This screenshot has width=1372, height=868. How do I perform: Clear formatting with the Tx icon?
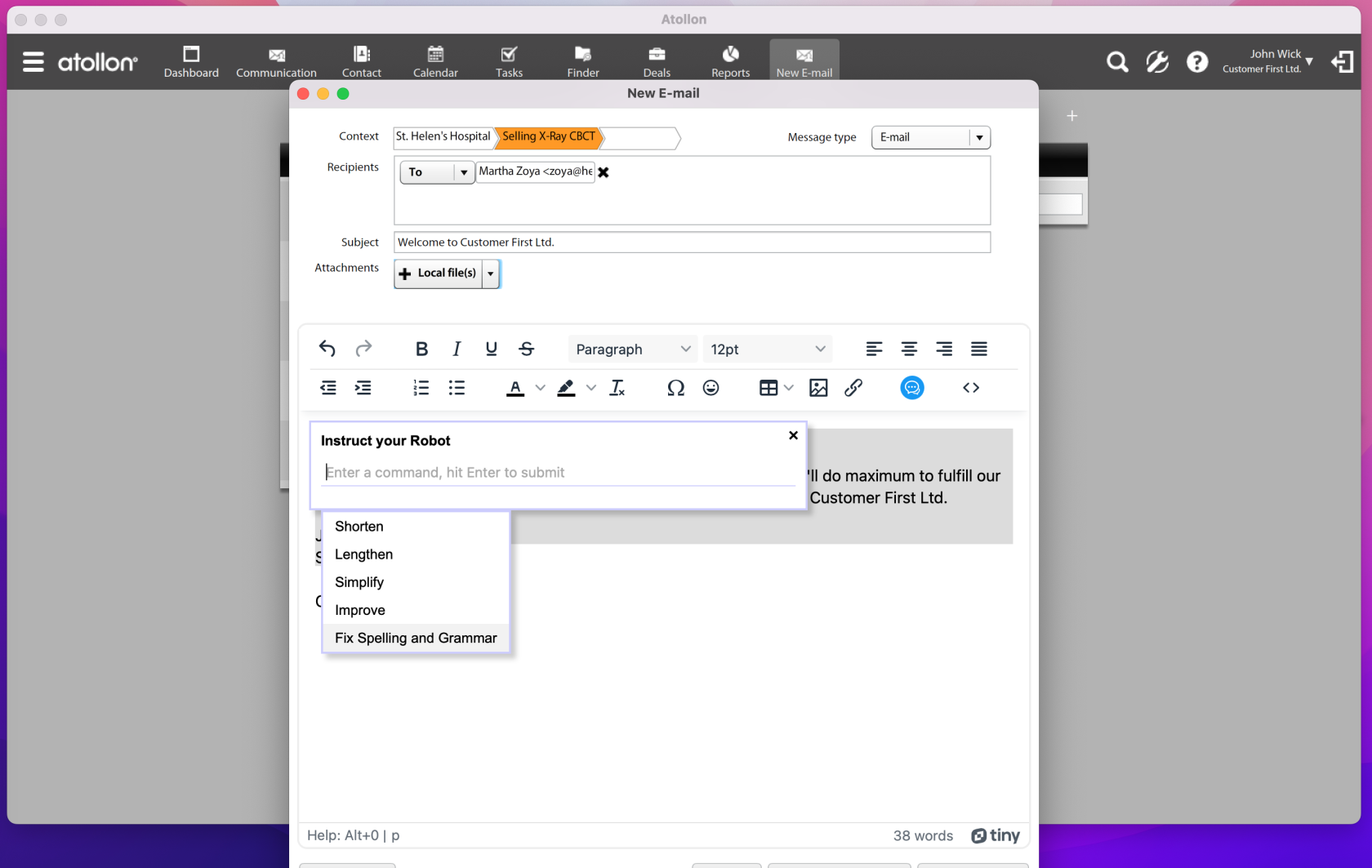pos(617,388)
